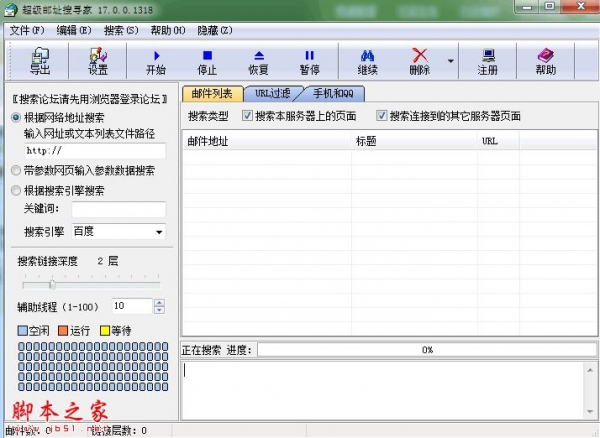Click the 关键词 input field
This screenshot has width=600, height=438.
pos(118,209)
